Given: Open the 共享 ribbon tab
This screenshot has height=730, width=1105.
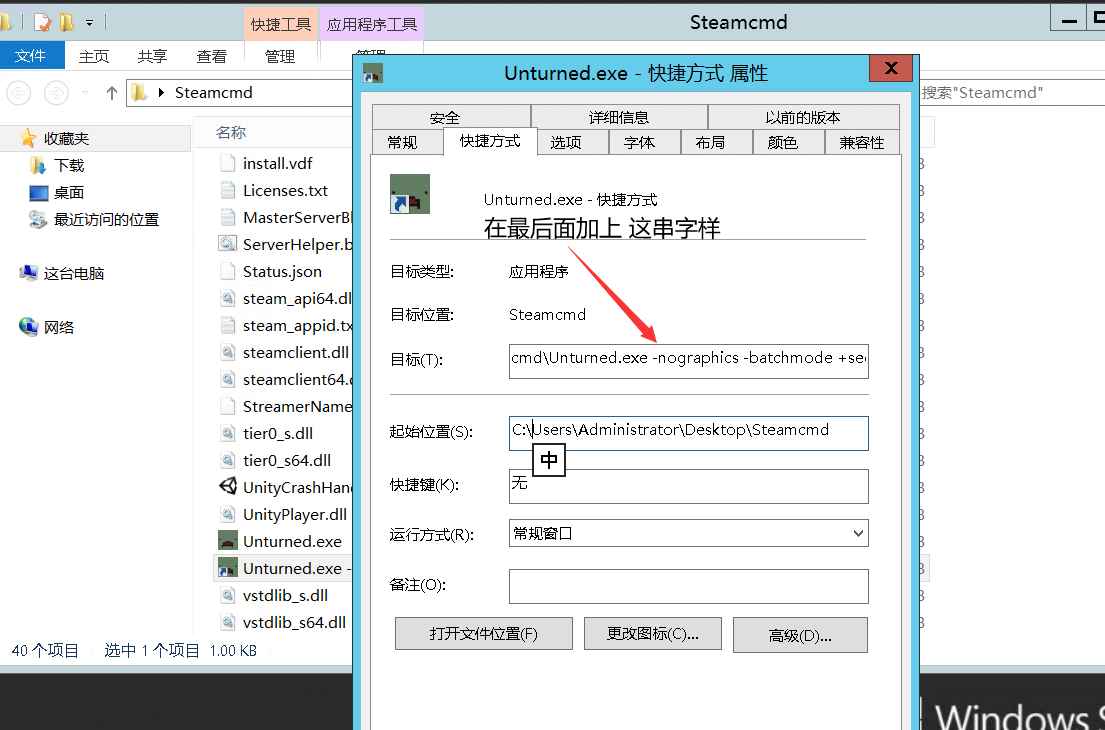Looking at the screenshot, I should pos(152,56).
